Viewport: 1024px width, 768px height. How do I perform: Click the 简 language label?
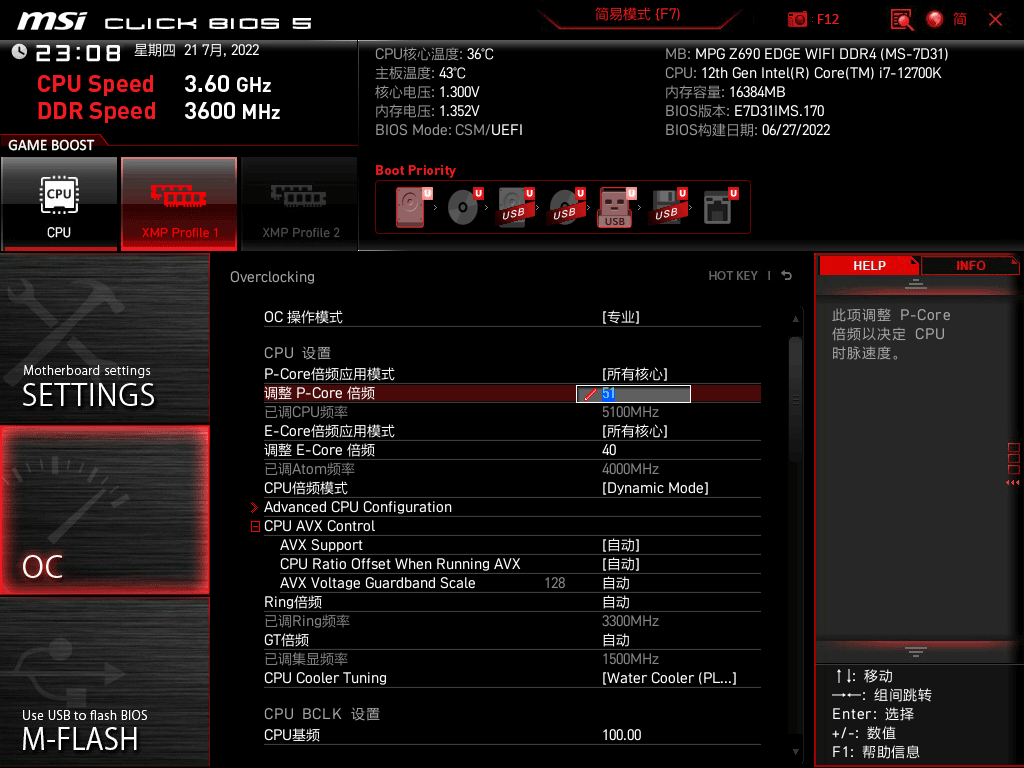(x=960, y=20)
